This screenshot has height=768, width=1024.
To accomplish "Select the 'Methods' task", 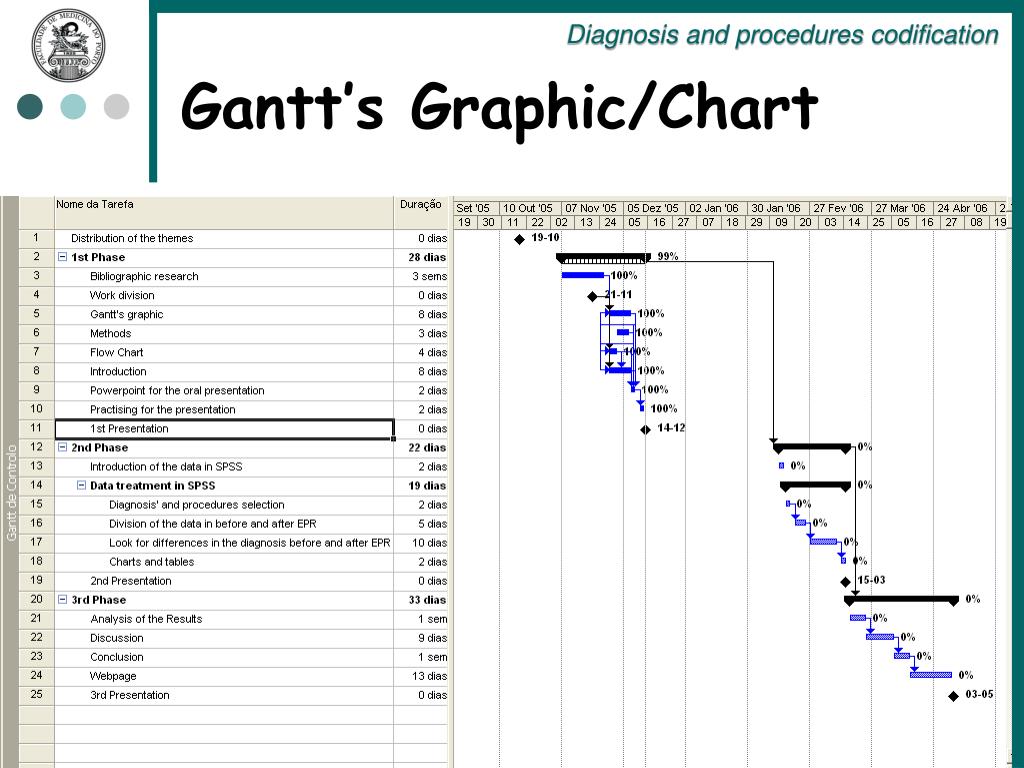I will (x=224, y=333).
